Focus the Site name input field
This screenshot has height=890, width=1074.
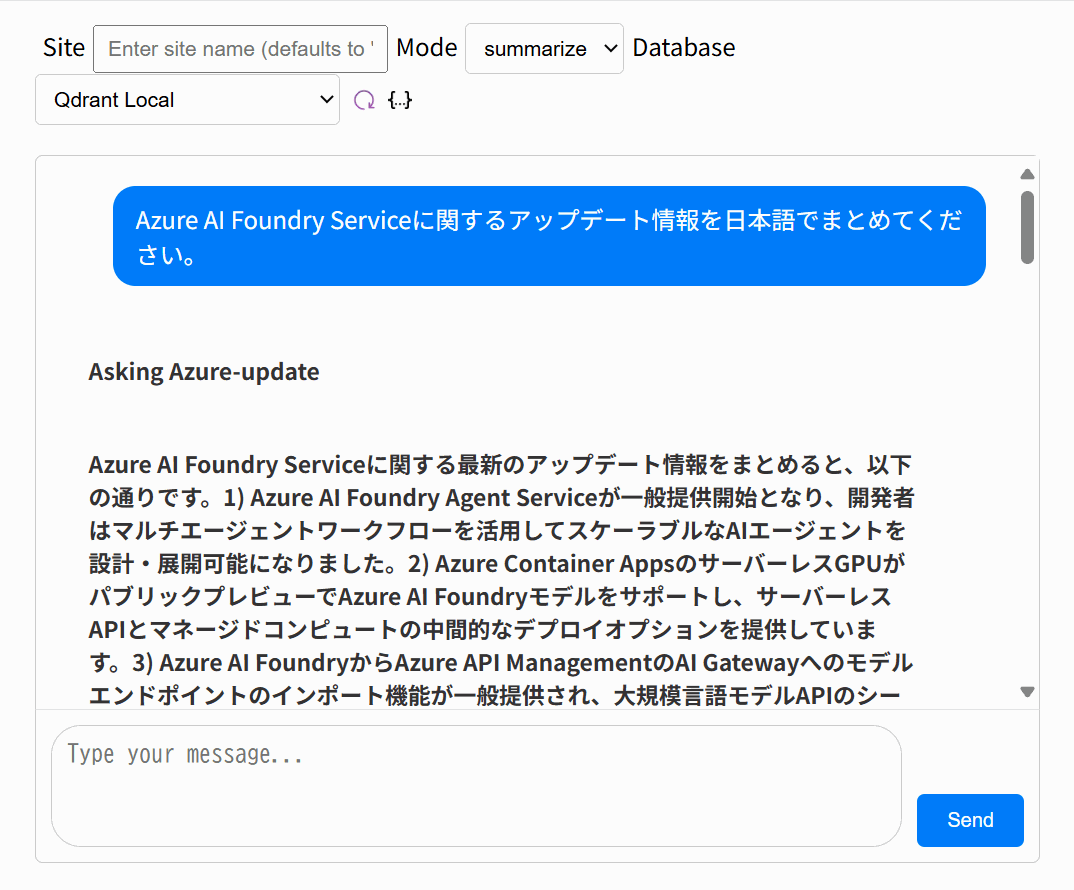pyautogui.click(x=240, y=49)
